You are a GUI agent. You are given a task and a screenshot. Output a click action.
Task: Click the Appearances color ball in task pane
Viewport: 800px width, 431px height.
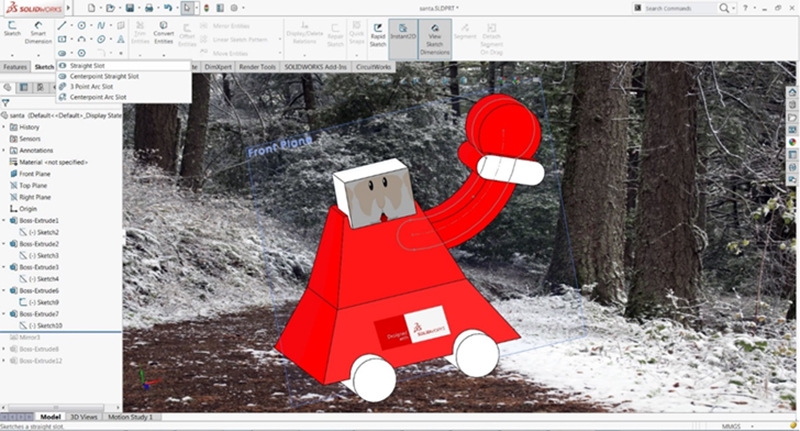click(x=792, y=142)
